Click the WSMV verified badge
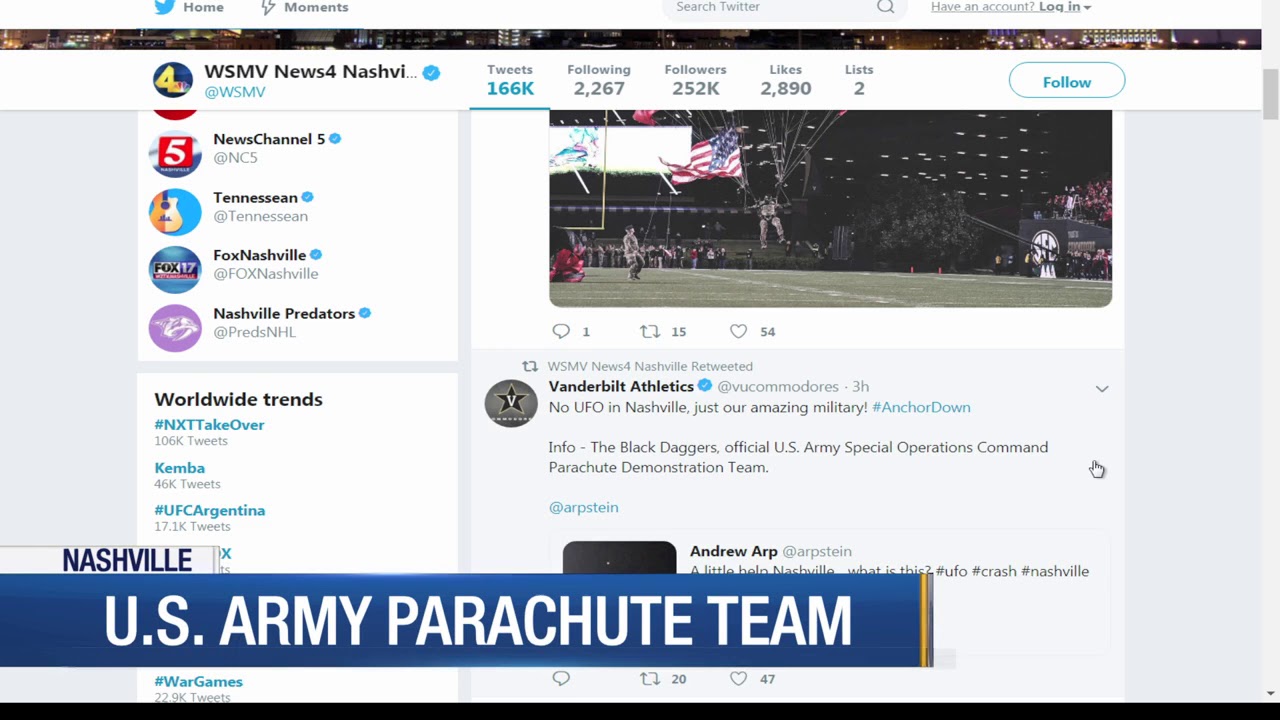Image resolution: width=1280 pixels, height=720 pixels. click(x=431, y=72)
